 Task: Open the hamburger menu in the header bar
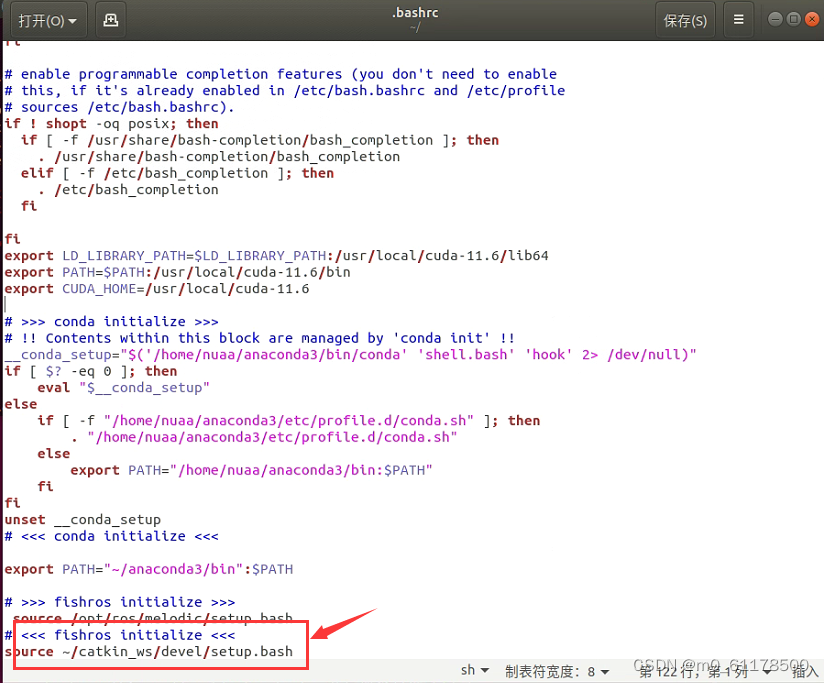738,19
